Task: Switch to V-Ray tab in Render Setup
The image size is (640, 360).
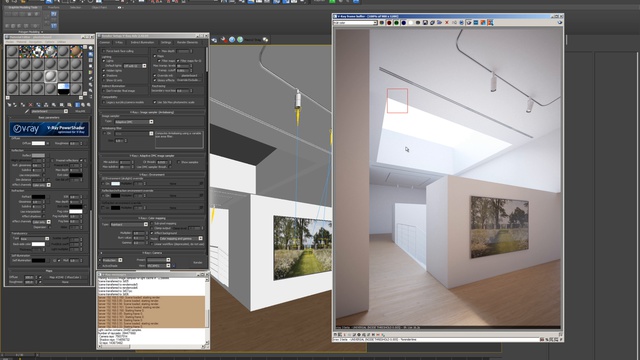Action: pos(119,42)
